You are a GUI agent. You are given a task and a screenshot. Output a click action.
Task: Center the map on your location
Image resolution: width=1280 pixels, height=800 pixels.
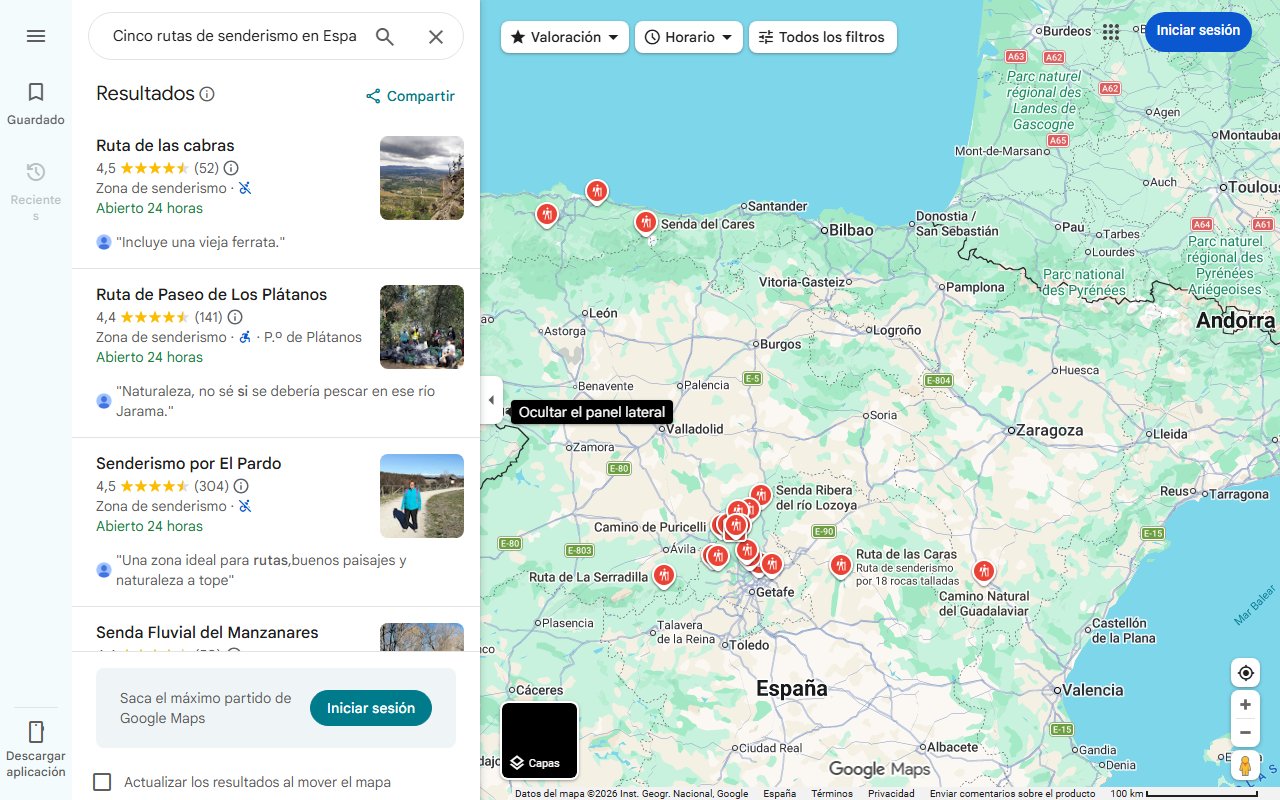click(x=1245, y=672)
